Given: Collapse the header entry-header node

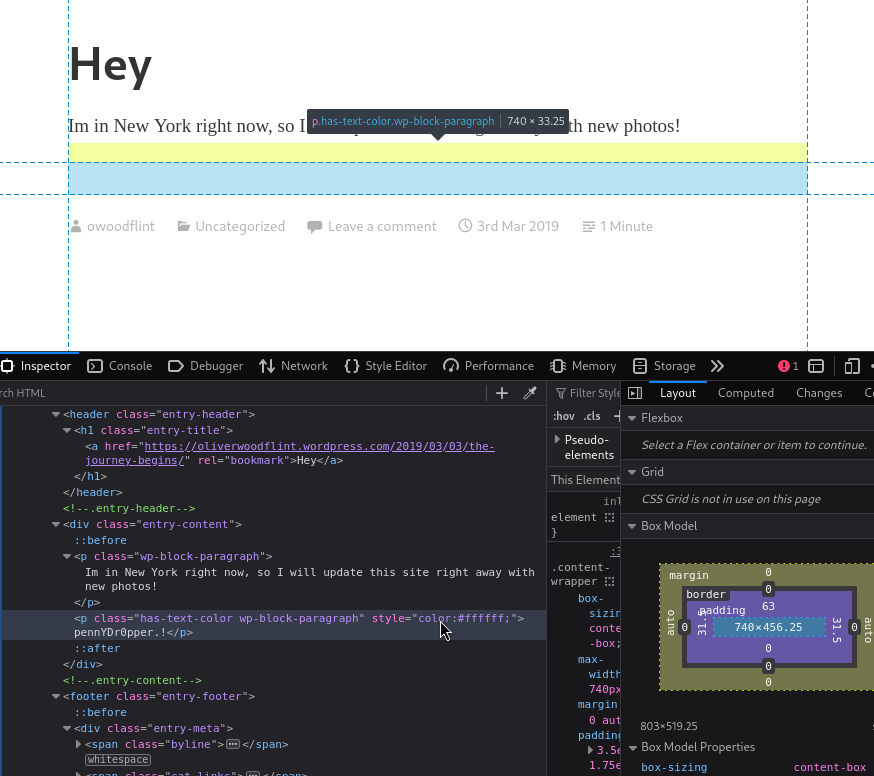Looking at the screenshot, I should (56, 414).
